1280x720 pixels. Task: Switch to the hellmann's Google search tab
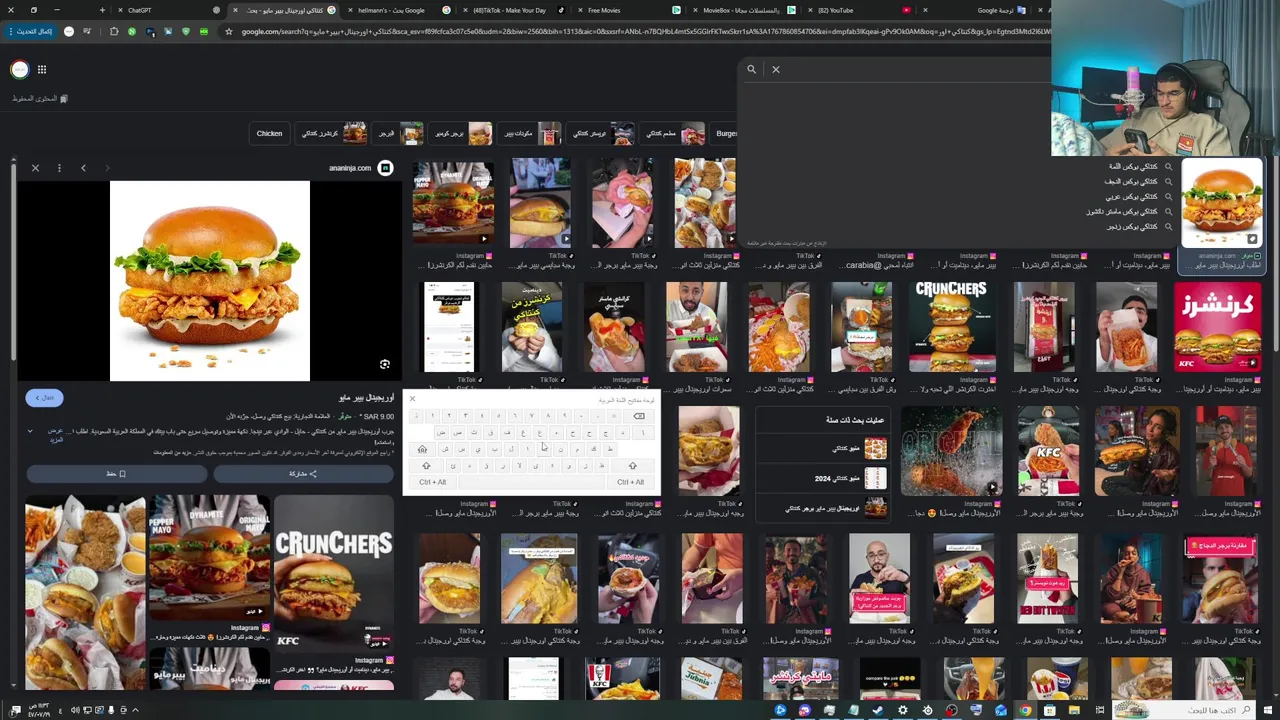click(400, 10)
